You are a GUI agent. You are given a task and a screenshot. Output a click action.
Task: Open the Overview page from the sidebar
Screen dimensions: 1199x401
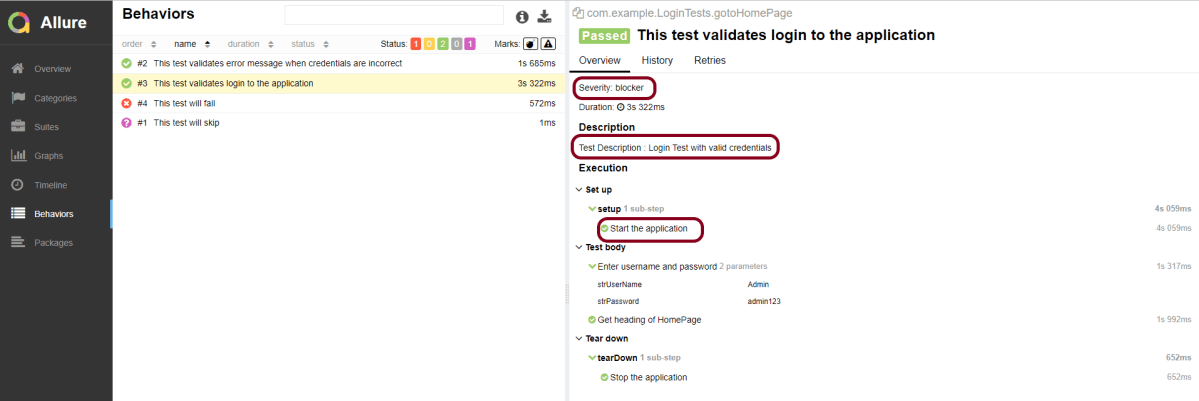pos(52,69)
